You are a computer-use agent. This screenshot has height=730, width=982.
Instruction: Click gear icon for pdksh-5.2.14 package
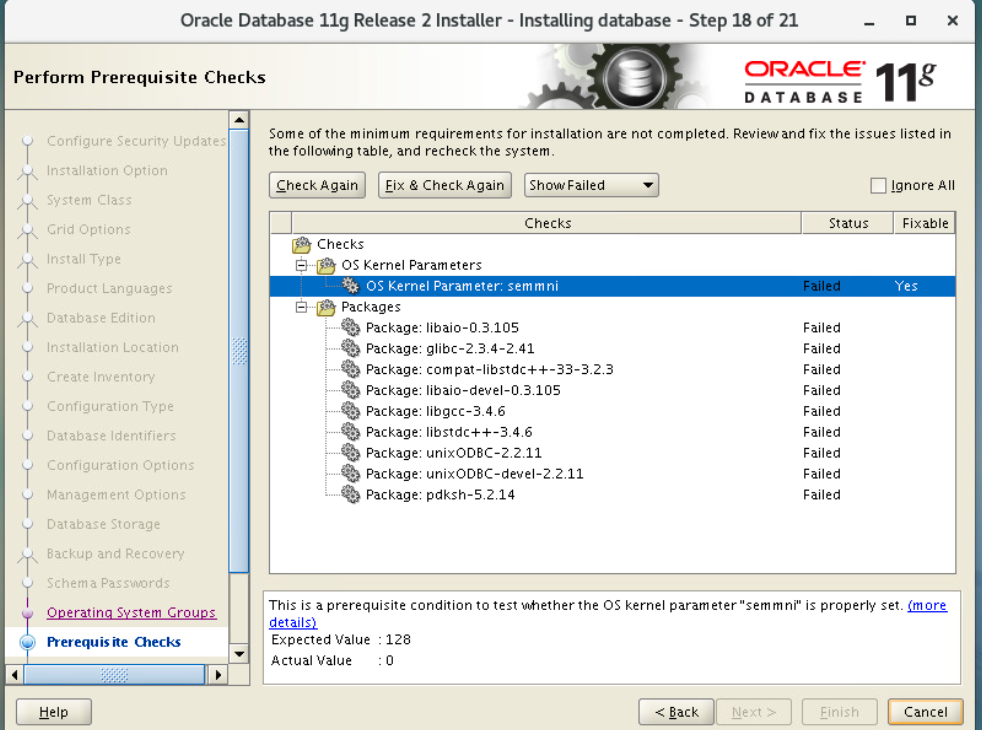pyautogui.click(x=351, y=495)
